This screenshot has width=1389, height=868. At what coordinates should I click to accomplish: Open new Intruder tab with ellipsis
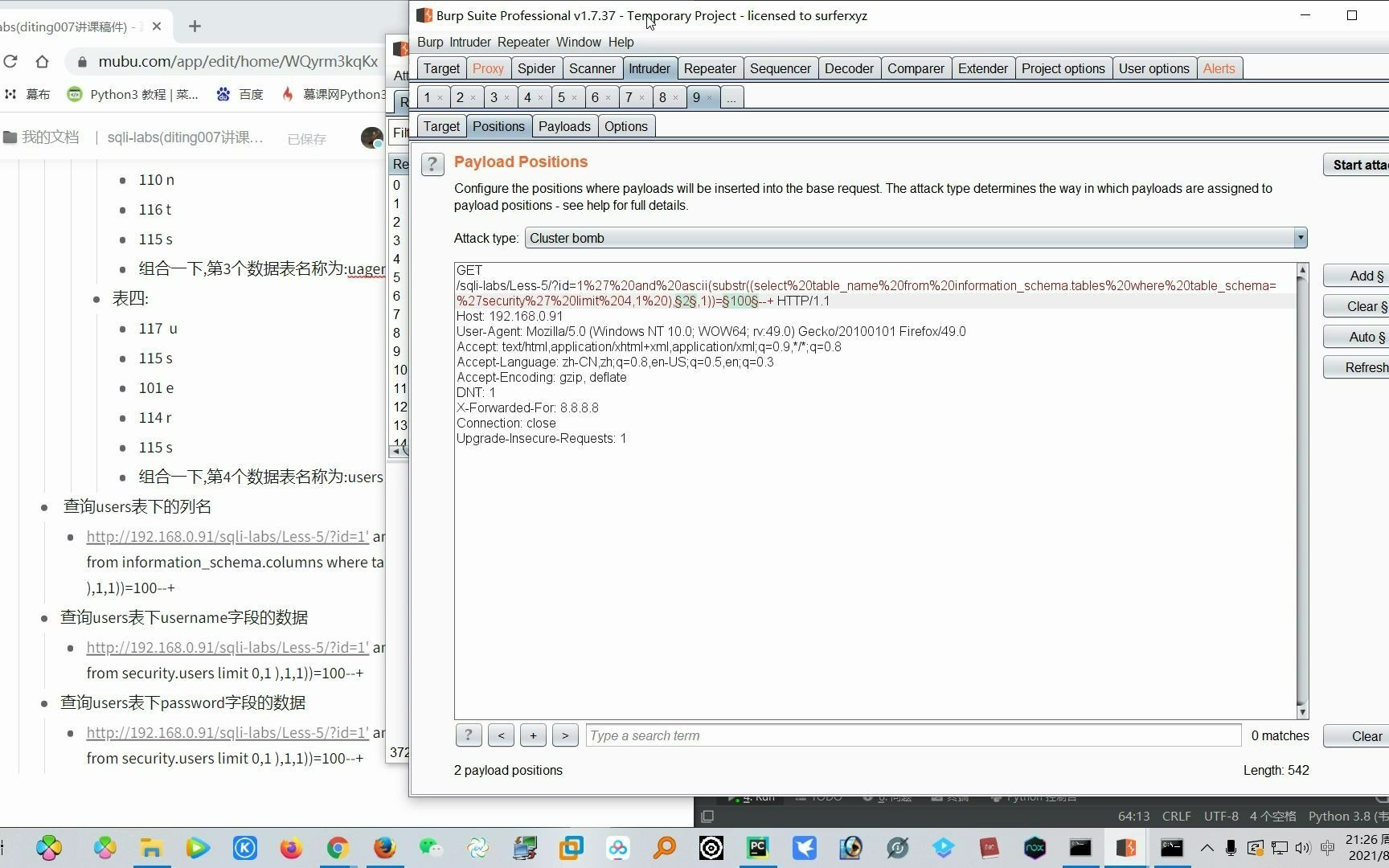point(731,97)
